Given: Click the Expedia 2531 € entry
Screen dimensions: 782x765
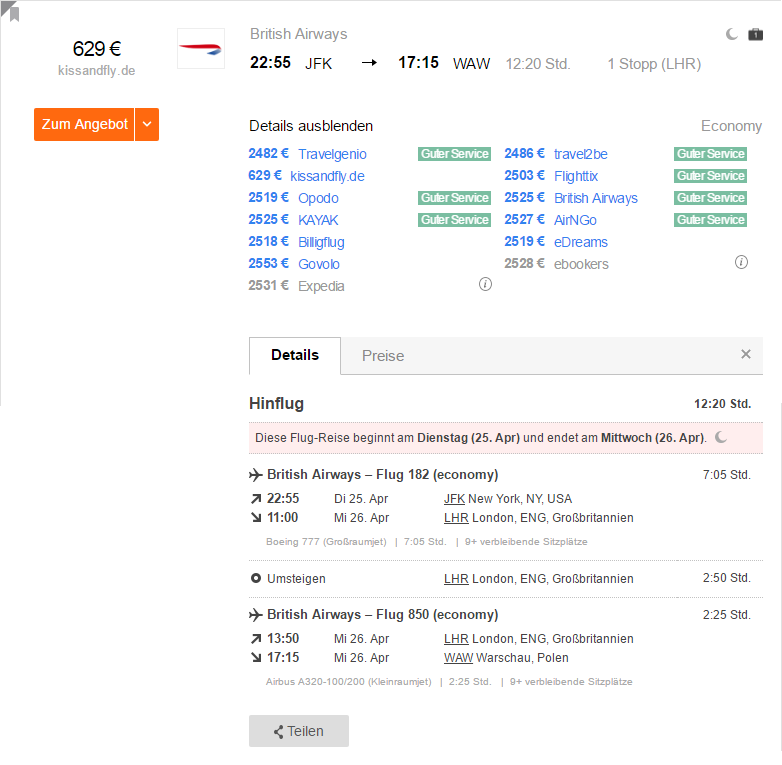Looking at the screenshot, I should pyautogui.click(x=297, y=286).
